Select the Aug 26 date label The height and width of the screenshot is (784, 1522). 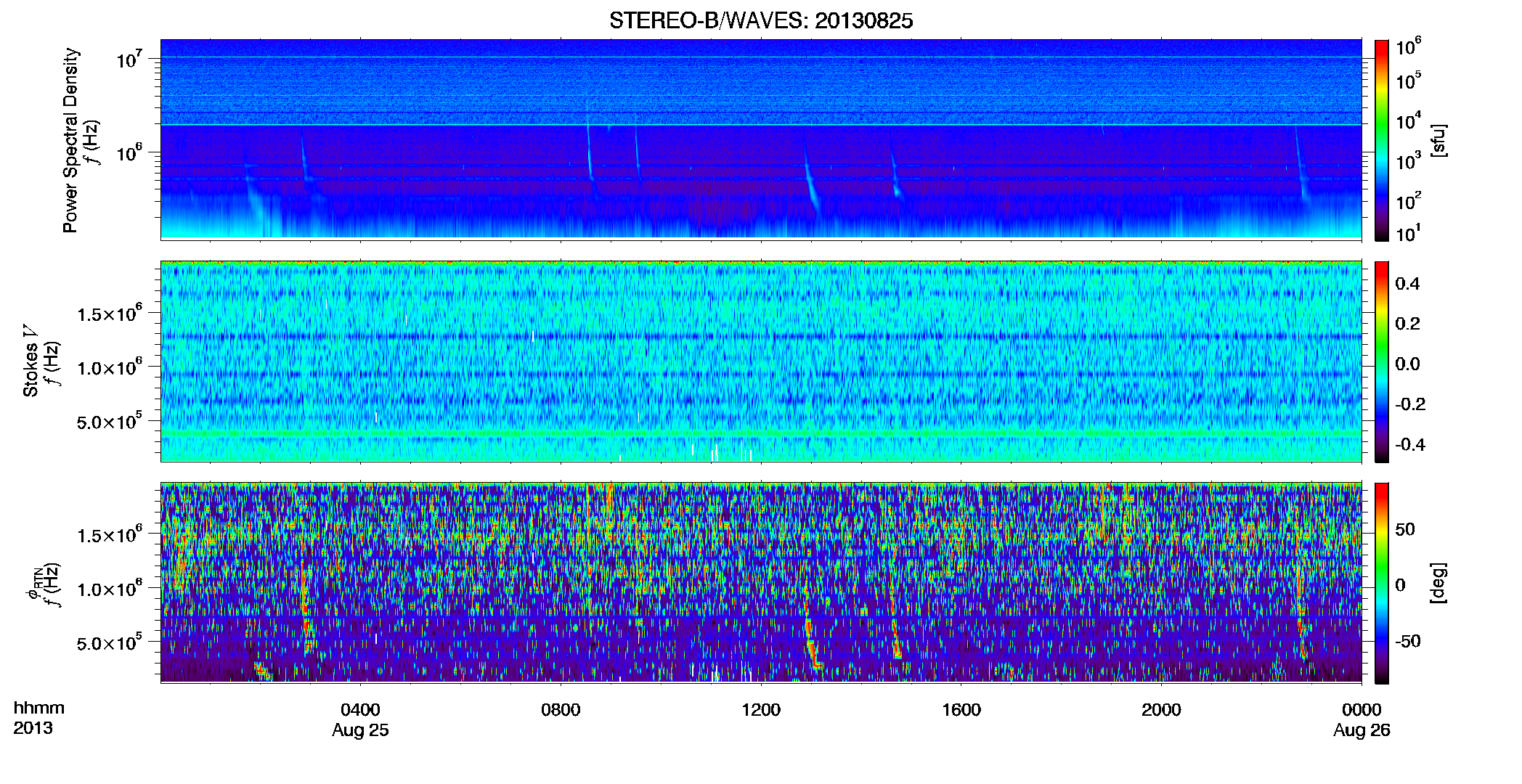(1362, 730)
